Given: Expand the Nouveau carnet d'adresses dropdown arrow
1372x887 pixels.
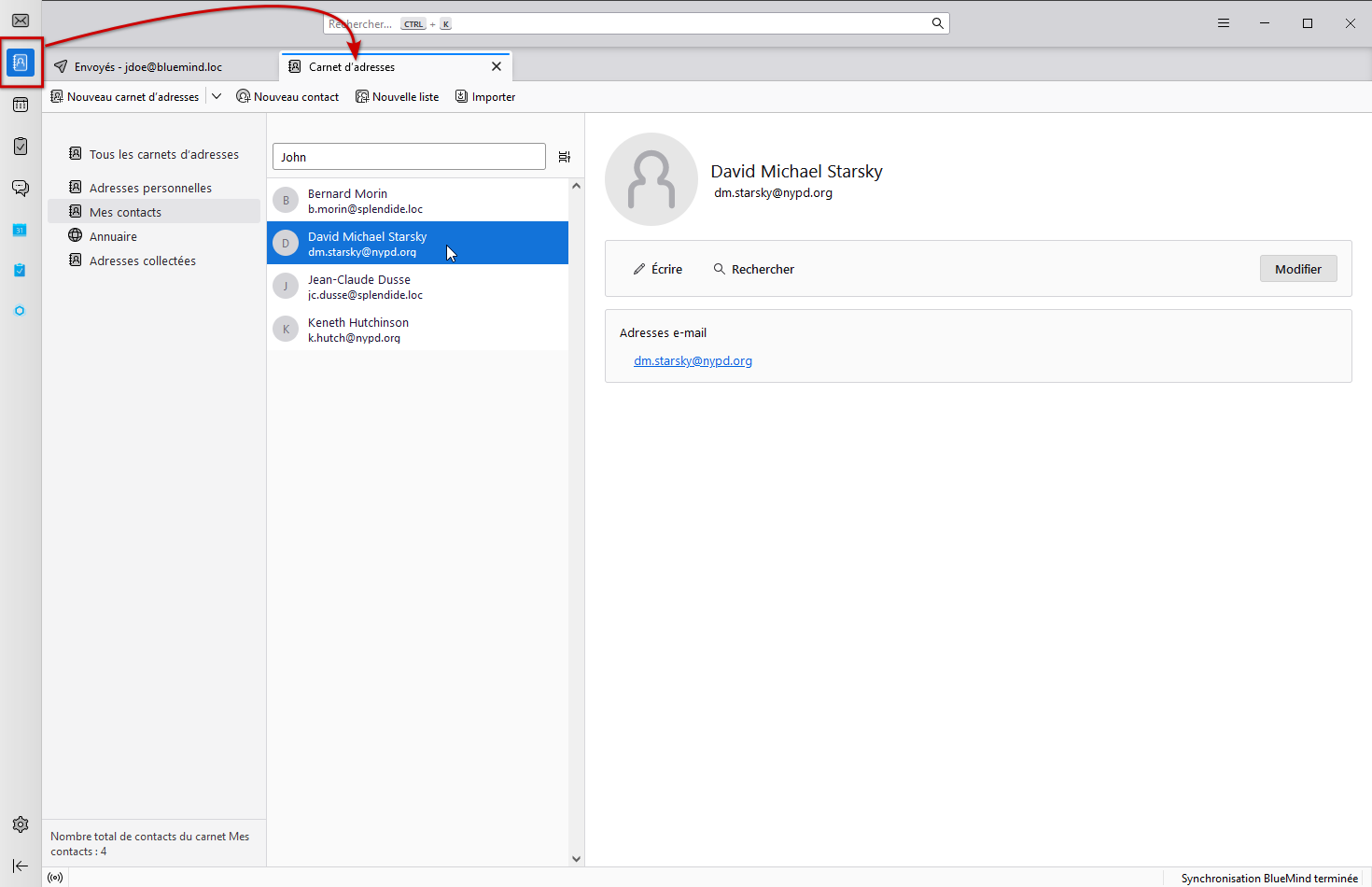Looking at the screenshot, I should [217, 96].
